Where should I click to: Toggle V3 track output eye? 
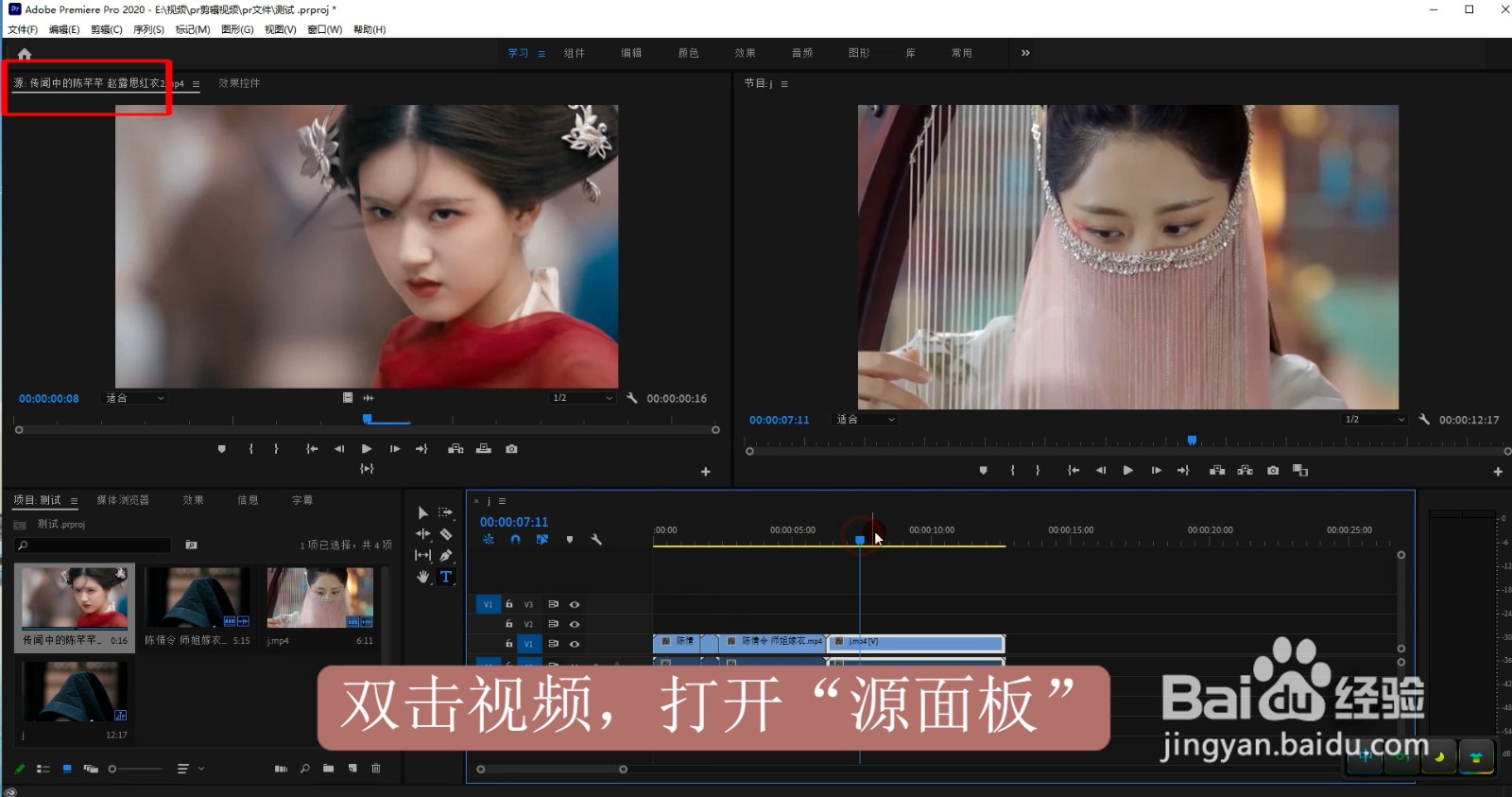[575, 604]
